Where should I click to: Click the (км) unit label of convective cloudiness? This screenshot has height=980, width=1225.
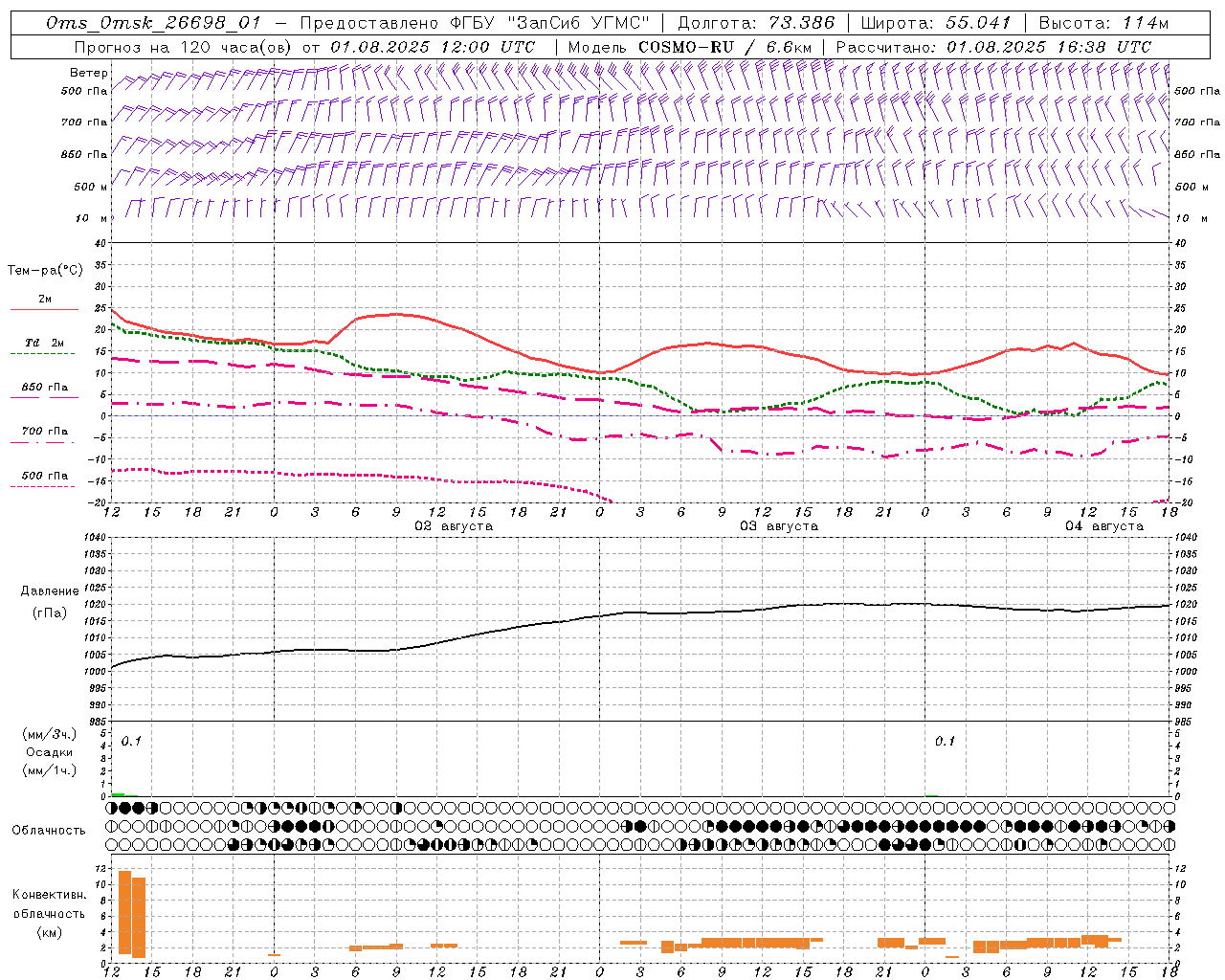[49, 932]
